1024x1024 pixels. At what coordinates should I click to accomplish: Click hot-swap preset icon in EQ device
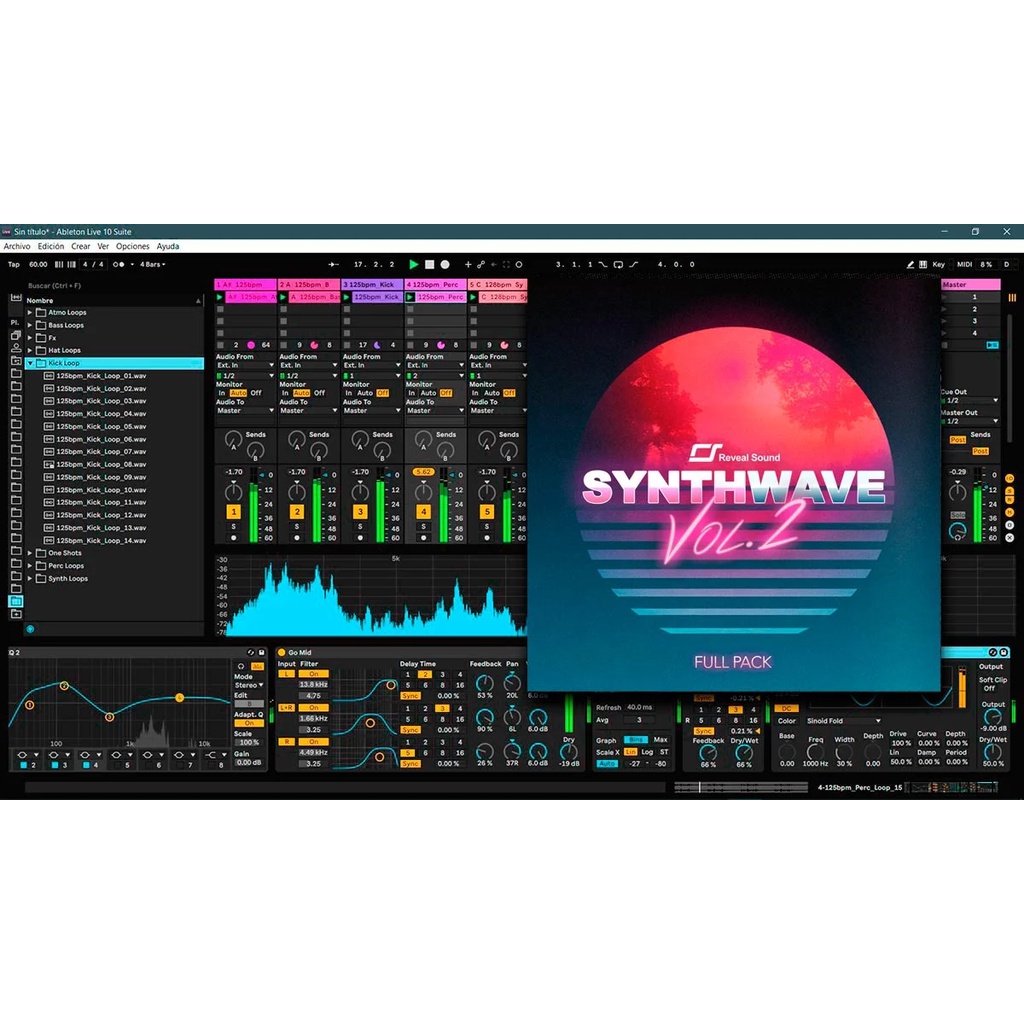click(x=251, y=652)
